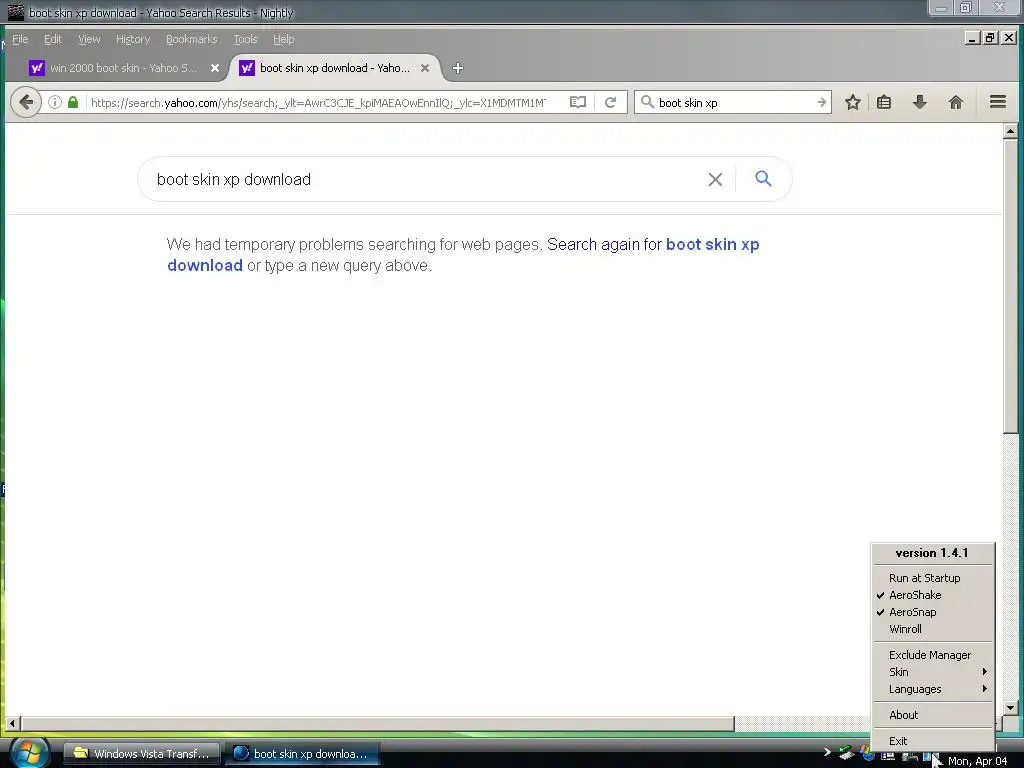Image resolution: width=1024 pixels, height=768 pixels.
Task: Open the Edit menu
Action: [53, 39]
